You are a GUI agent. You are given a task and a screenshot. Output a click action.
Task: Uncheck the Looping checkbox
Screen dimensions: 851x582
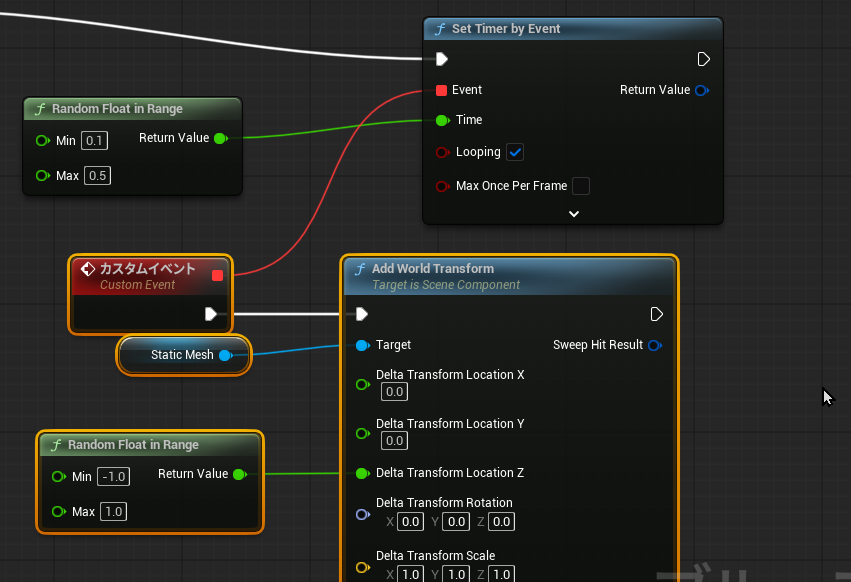point(516,152)
